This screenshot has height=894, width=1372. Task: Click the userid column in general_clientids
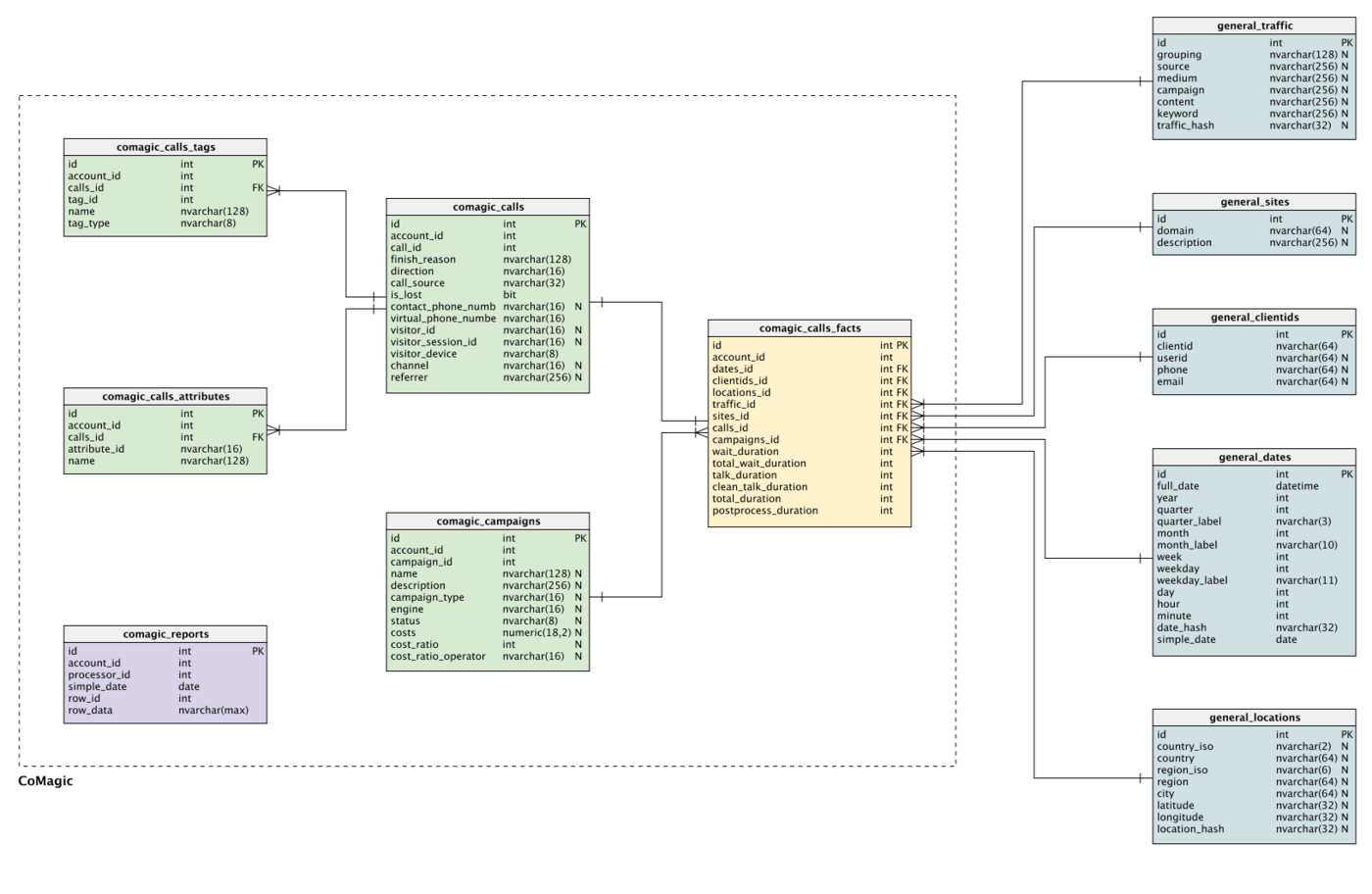pyautogui.click(x=1254, y=359)
